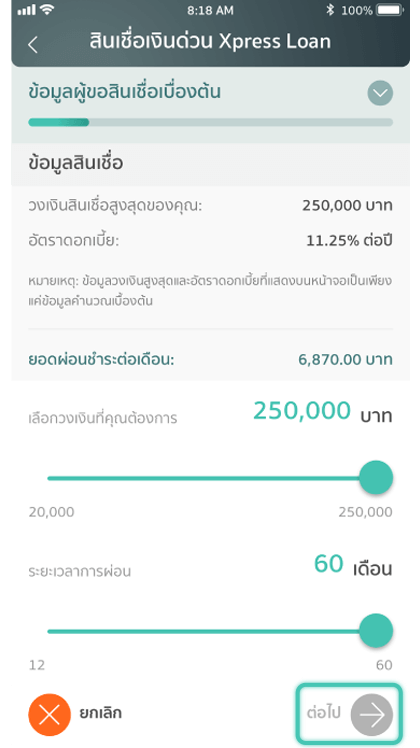
Task: Tap the back arrow in header
Action: [32, 44]
